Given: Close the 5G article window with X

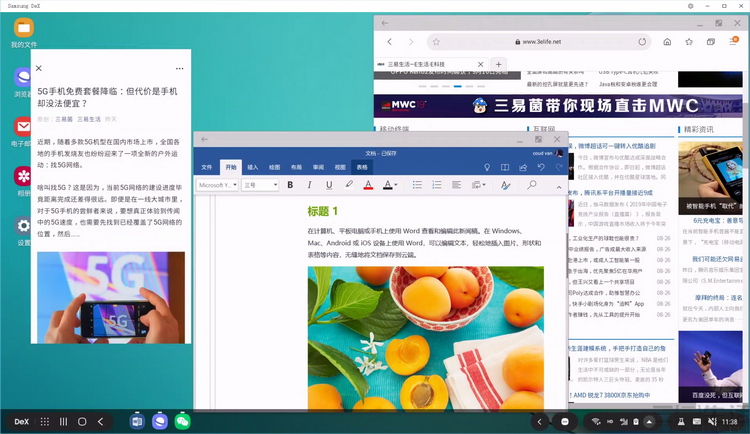Looking at the screenshot, I should (39, 68).
